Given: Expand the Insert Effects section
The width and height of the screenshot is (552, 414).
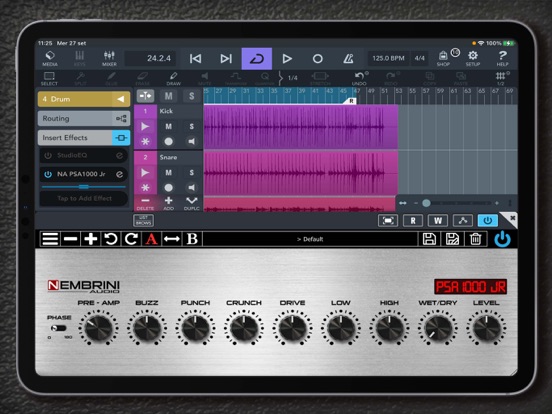Looking at the screenshot, I should 84,138.
